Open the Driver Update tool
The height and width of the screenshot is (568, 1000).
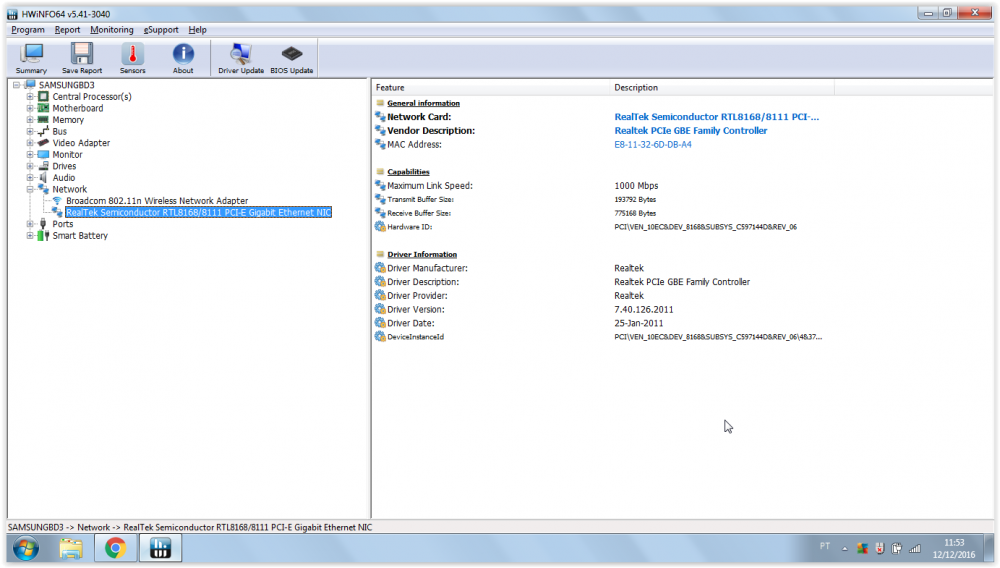tap(241, 58)
